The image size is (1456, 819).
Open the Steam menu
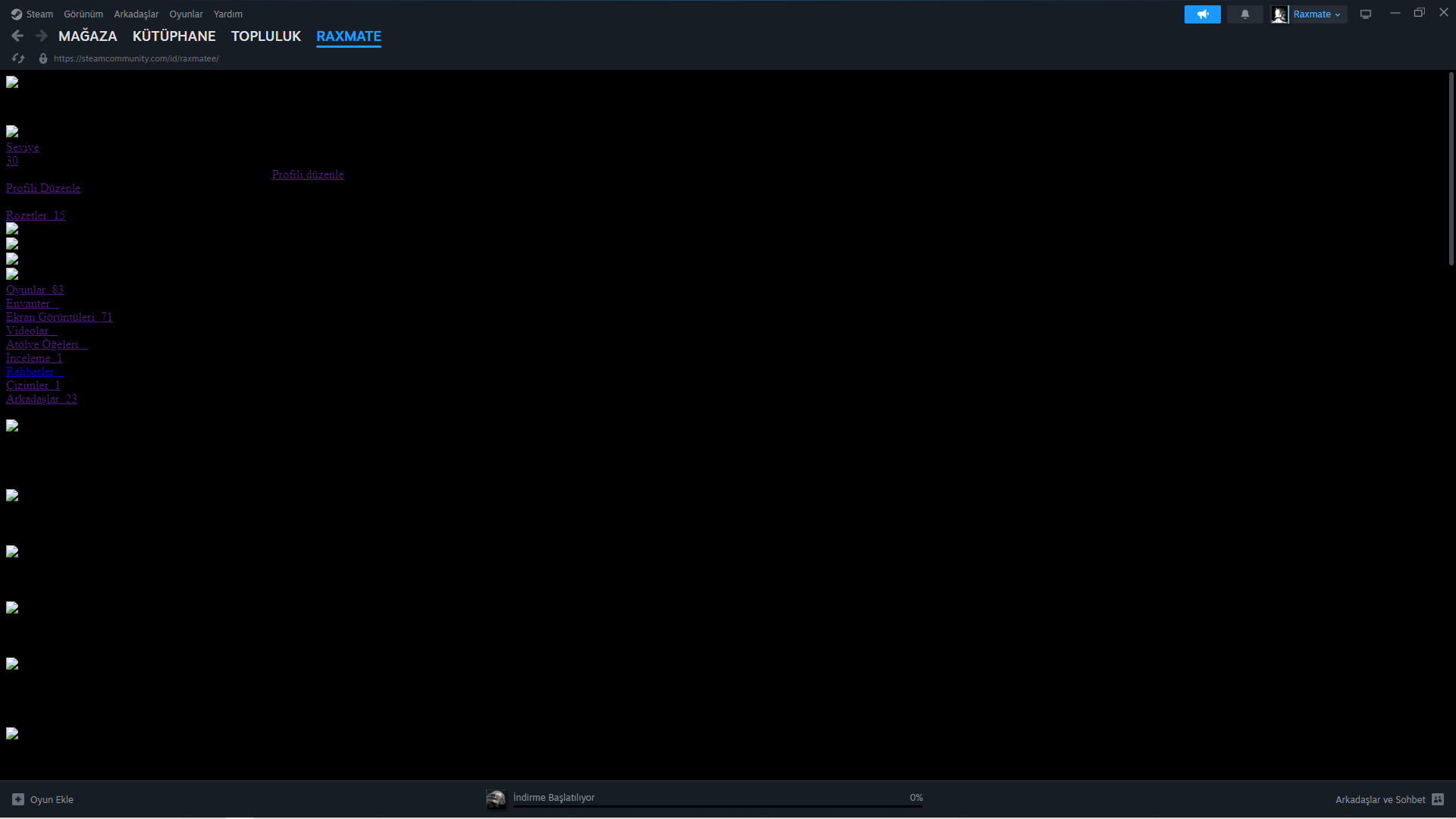(32, 14)
